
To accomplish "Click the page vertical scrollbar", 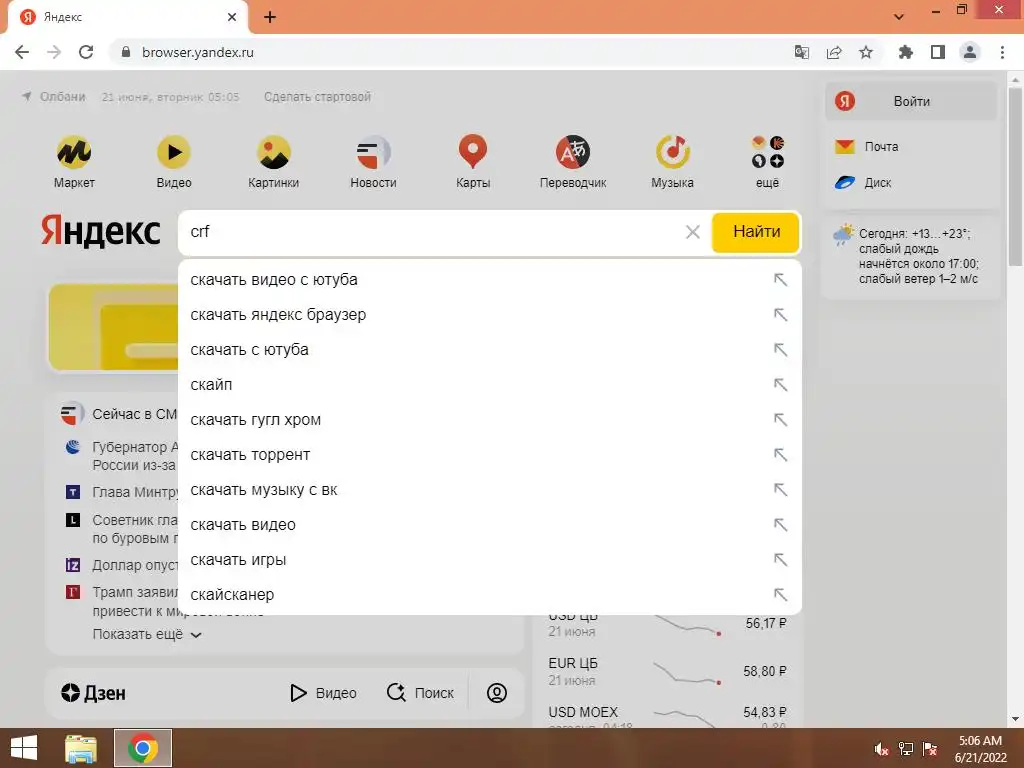I will 1016,178.
